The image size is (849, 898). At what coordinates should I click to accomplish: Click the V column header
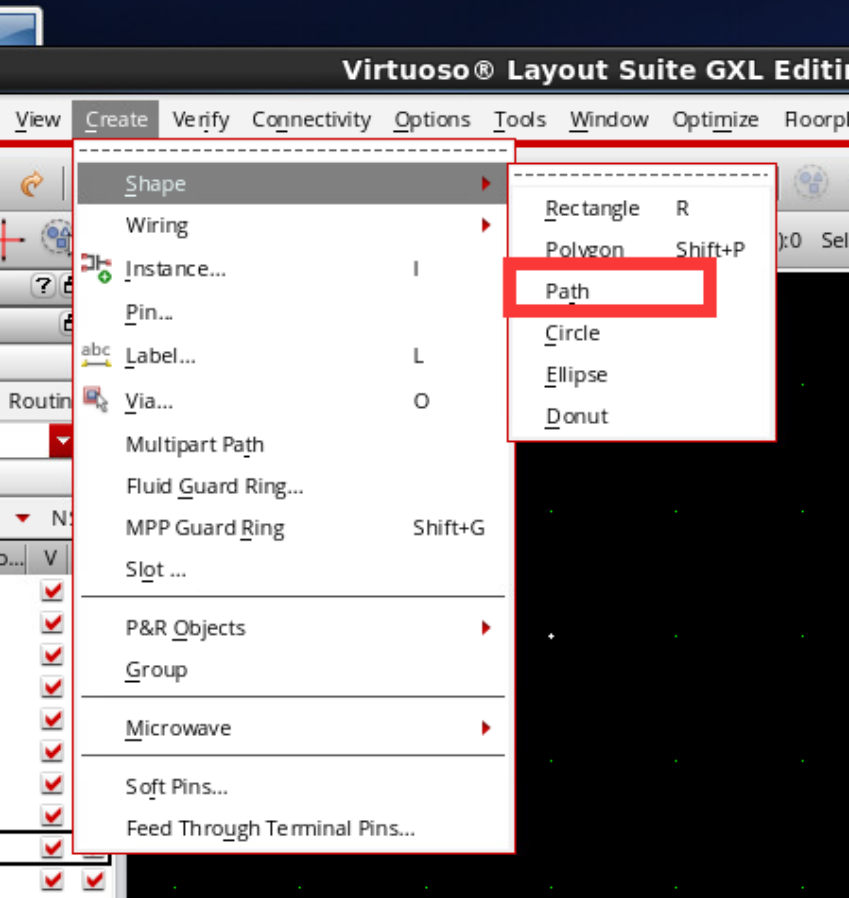click(x=49, y=558)
